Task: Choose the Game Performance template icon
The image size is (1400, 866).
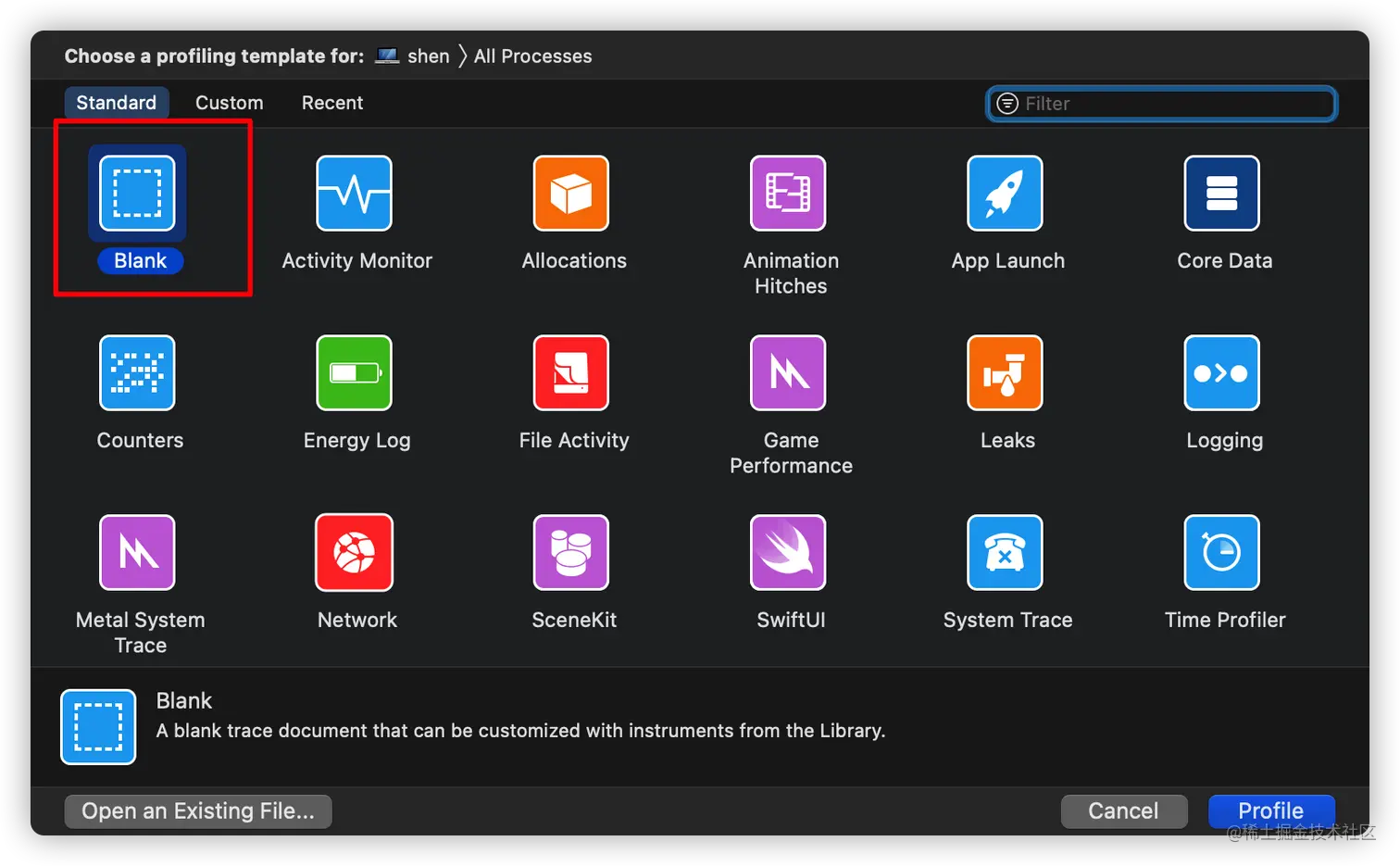Action: point(788,372)
